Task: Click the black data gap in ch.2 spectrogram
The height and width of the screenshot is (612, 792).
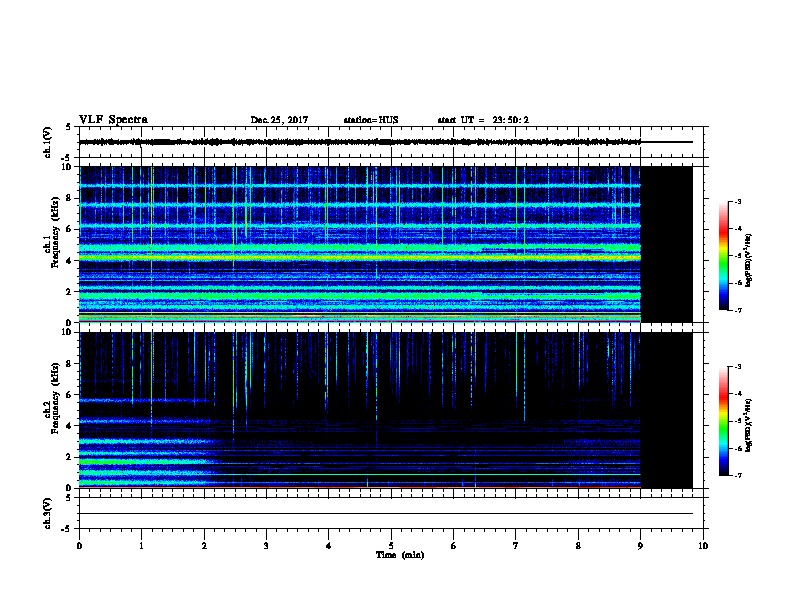Action: (666, 410)
